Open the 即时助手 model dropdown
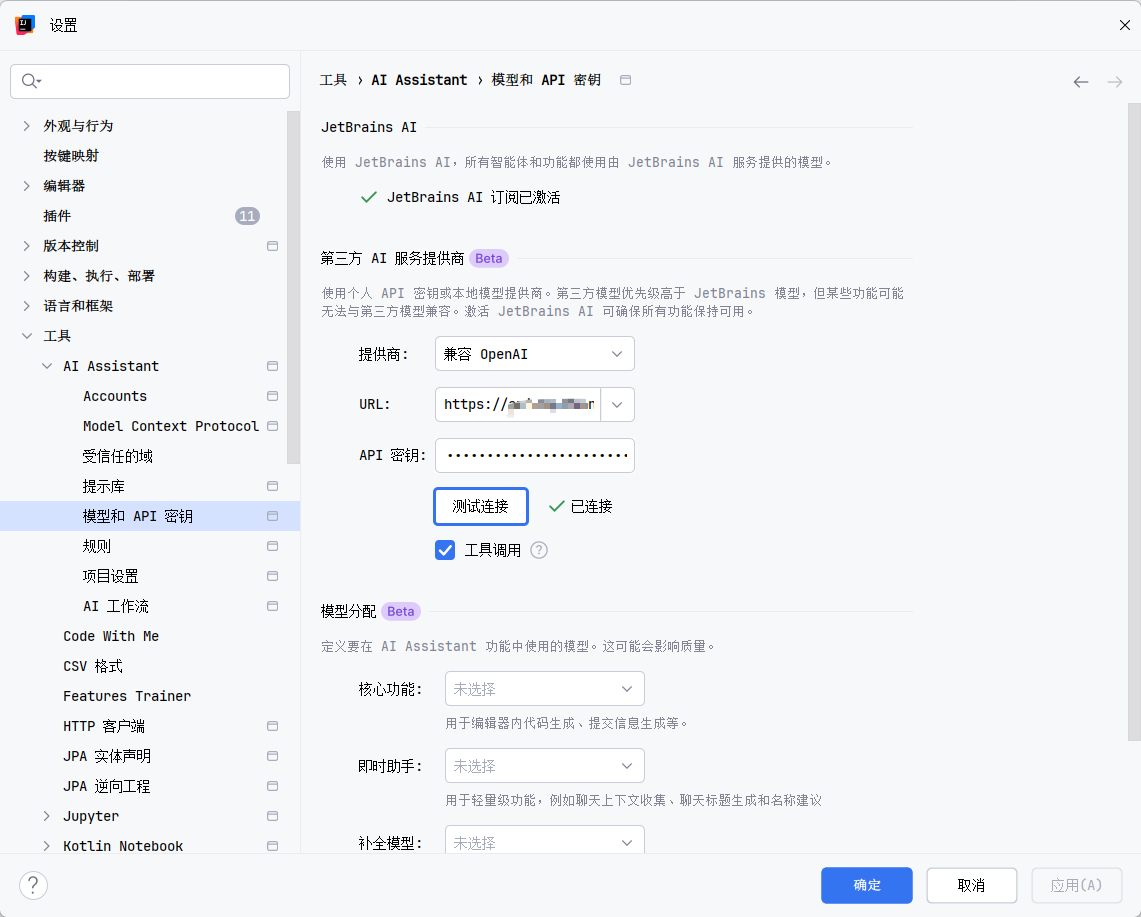1141x917 pixels. pos(544,766)
